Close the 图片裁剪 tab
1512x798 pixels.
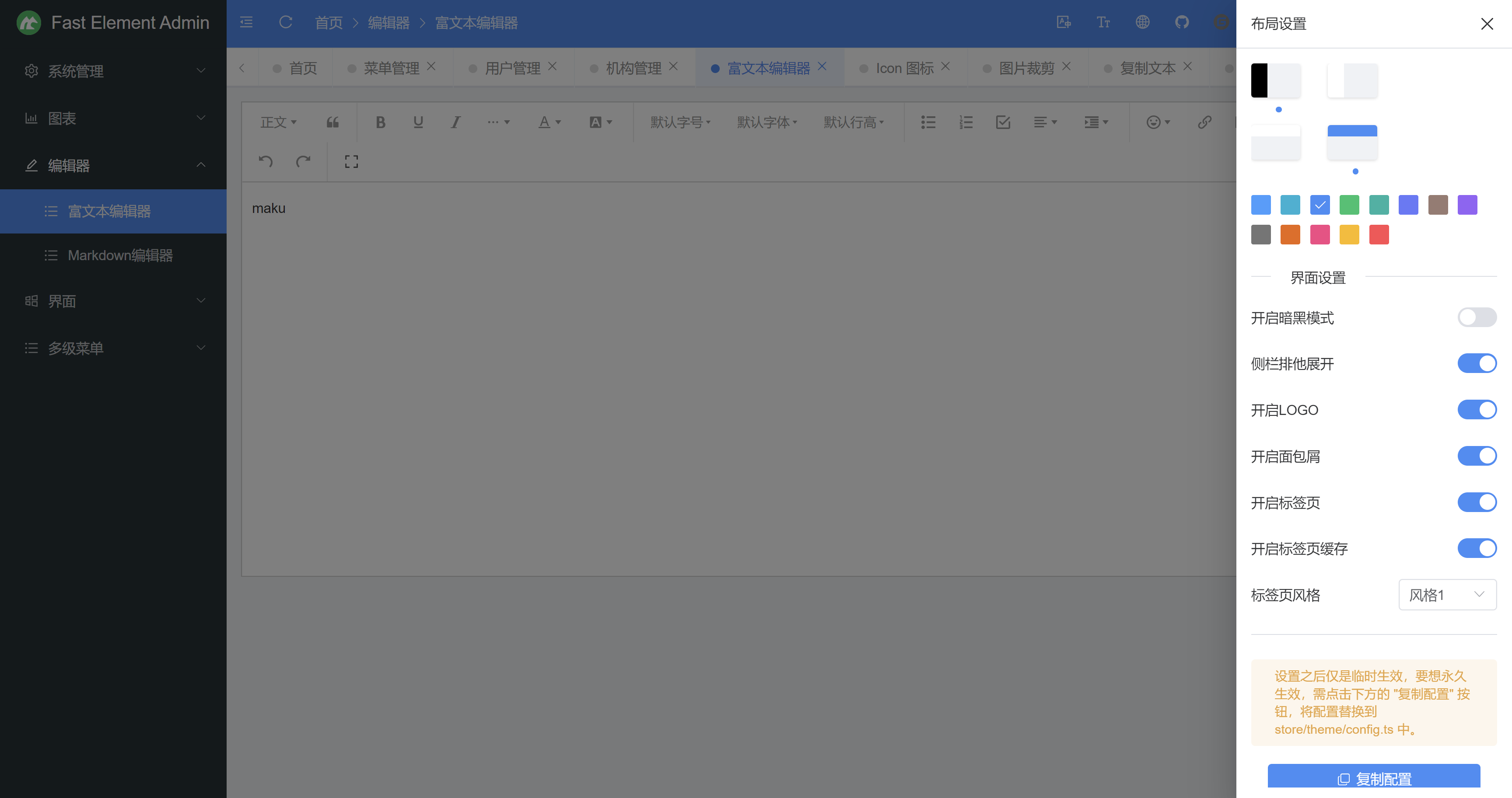1067,66
